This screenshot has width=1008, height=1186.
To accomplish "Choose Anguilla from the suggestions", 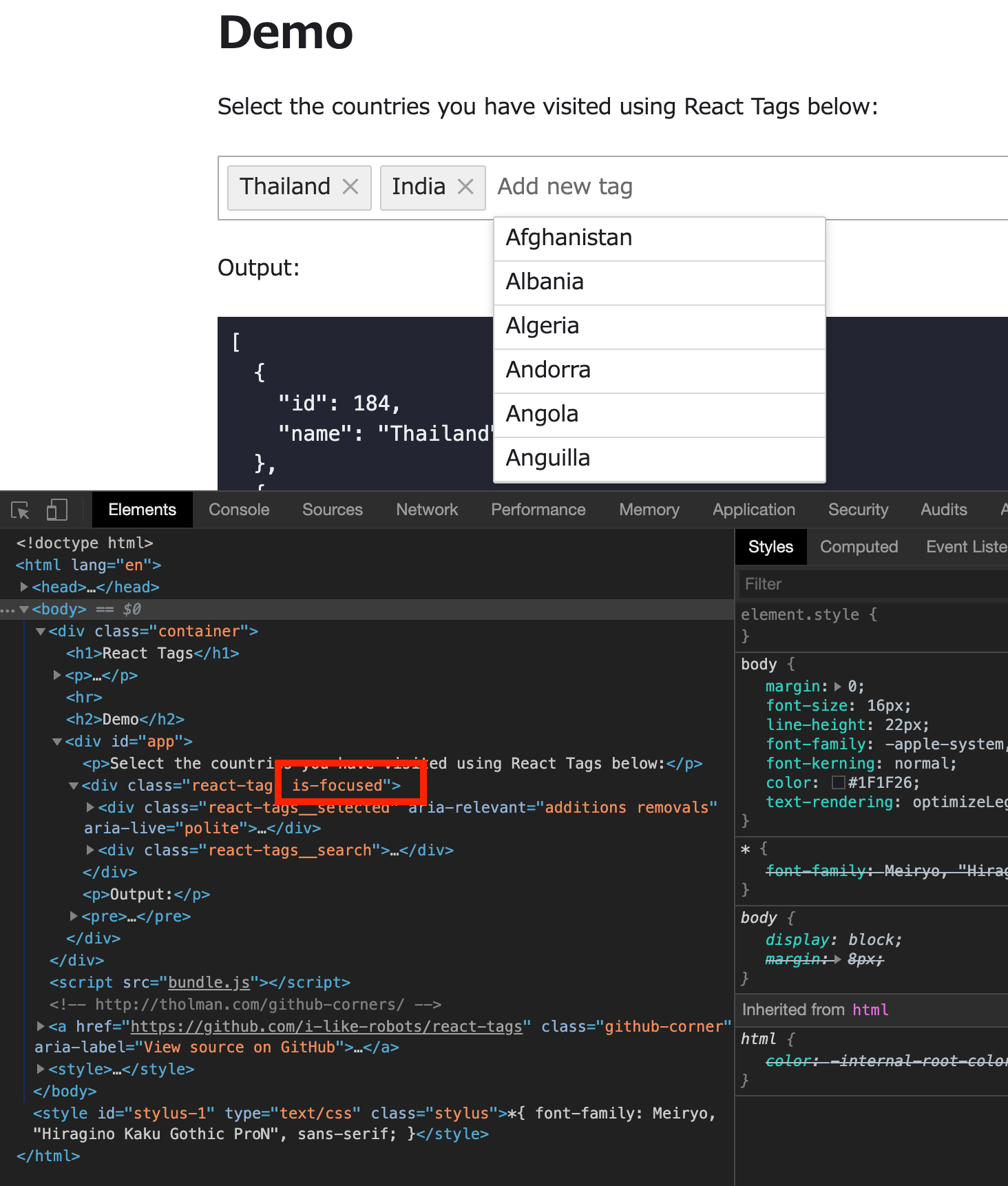I will [660, 459].
